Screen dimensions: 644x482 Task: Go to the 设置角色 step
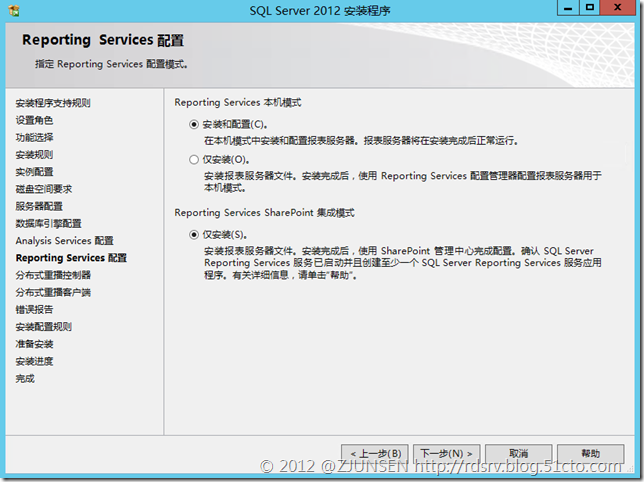pos(34,120)
